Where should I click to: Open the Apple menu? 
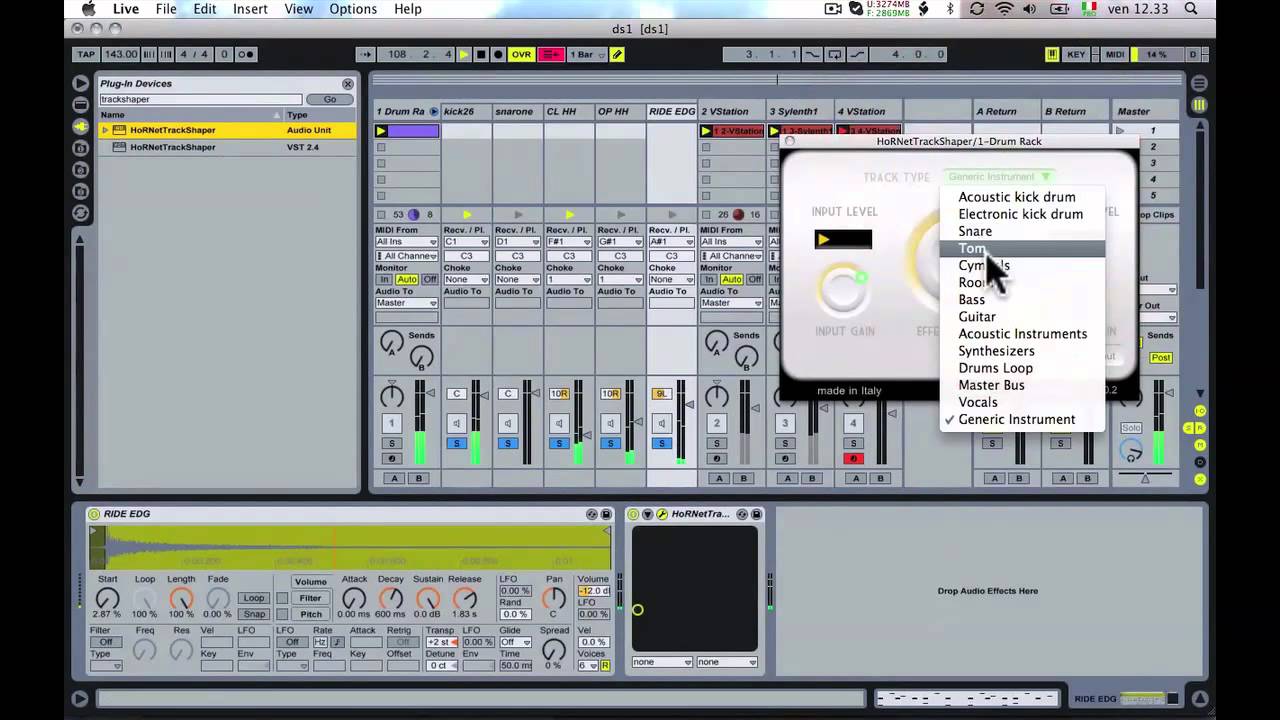(x=88, y=9)
